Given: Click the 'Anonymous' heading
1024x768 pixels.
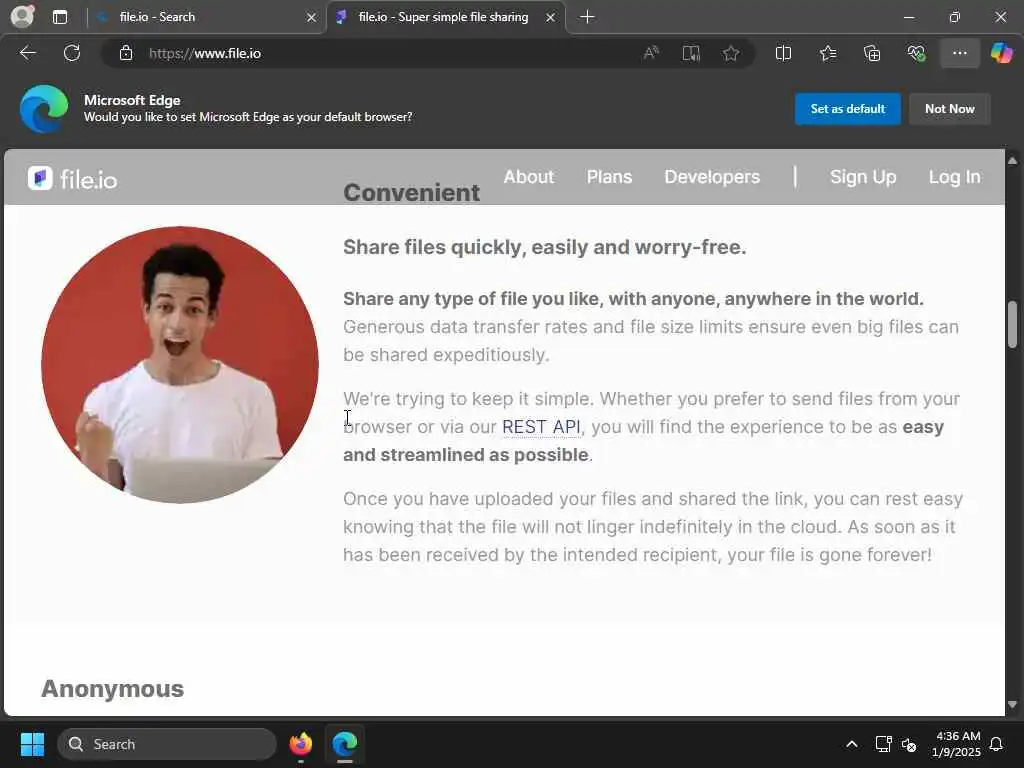Looking at the screenshot, I should tap(112, 689).
